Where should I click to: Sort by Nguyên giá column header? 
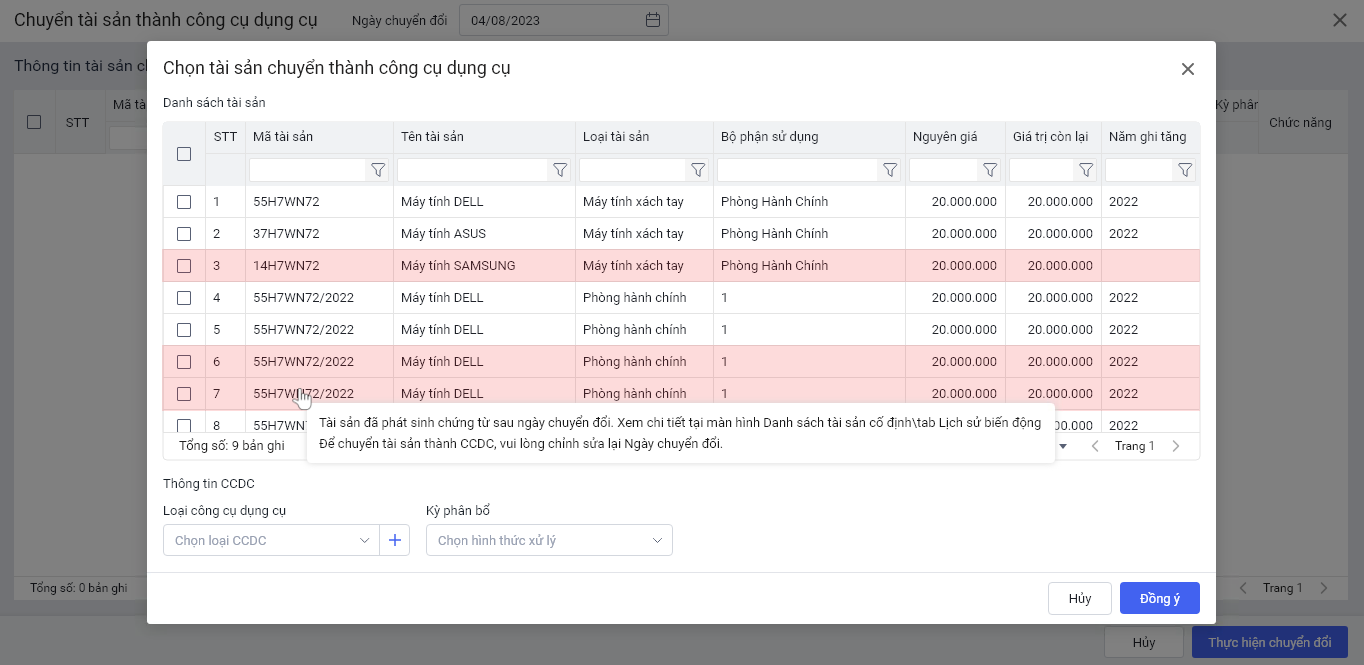click(944, 137)
